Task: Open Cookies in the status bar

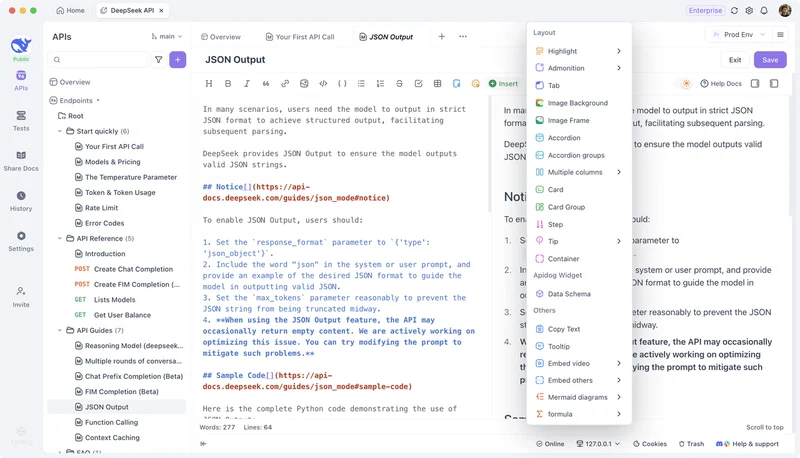Action: (x=649, y=444)
